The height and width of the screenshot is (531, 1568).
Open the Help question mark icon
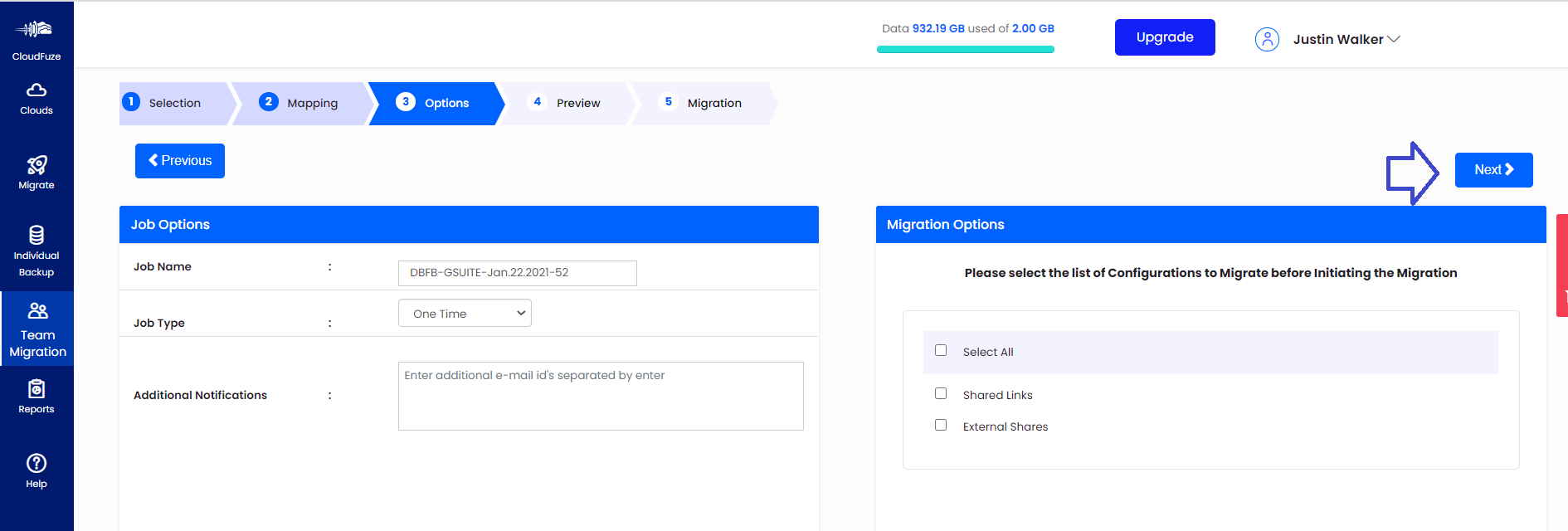[37, 463]
